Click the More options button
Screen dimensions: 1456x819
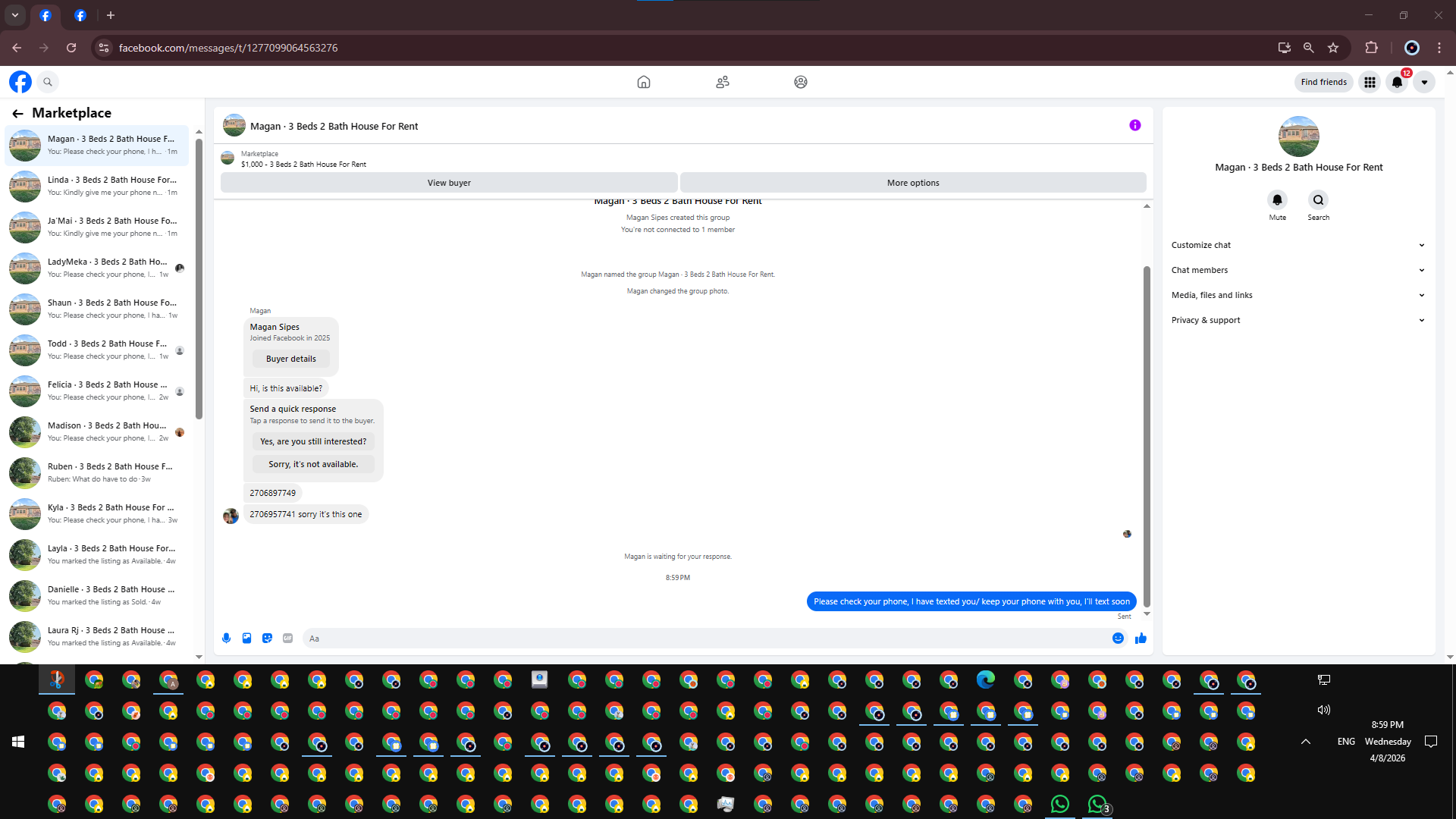pyautogui.click(x=913, y=183)
